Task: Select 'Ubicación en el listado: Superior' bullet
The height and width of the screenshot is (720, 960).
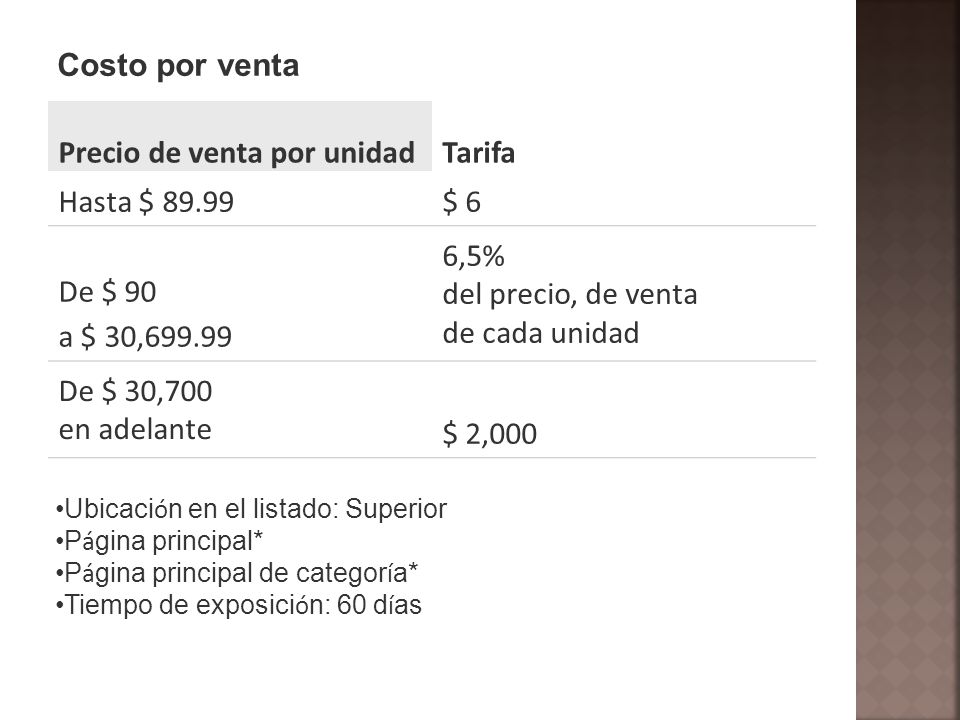Action: 251,509
